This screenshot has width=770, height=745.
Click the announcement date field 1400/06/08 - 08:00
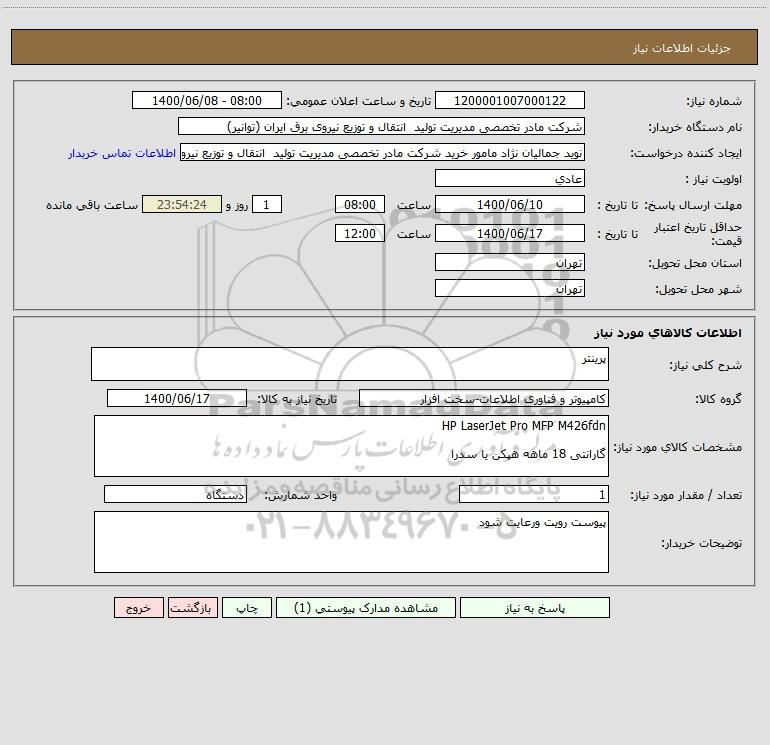click(207, 101)
